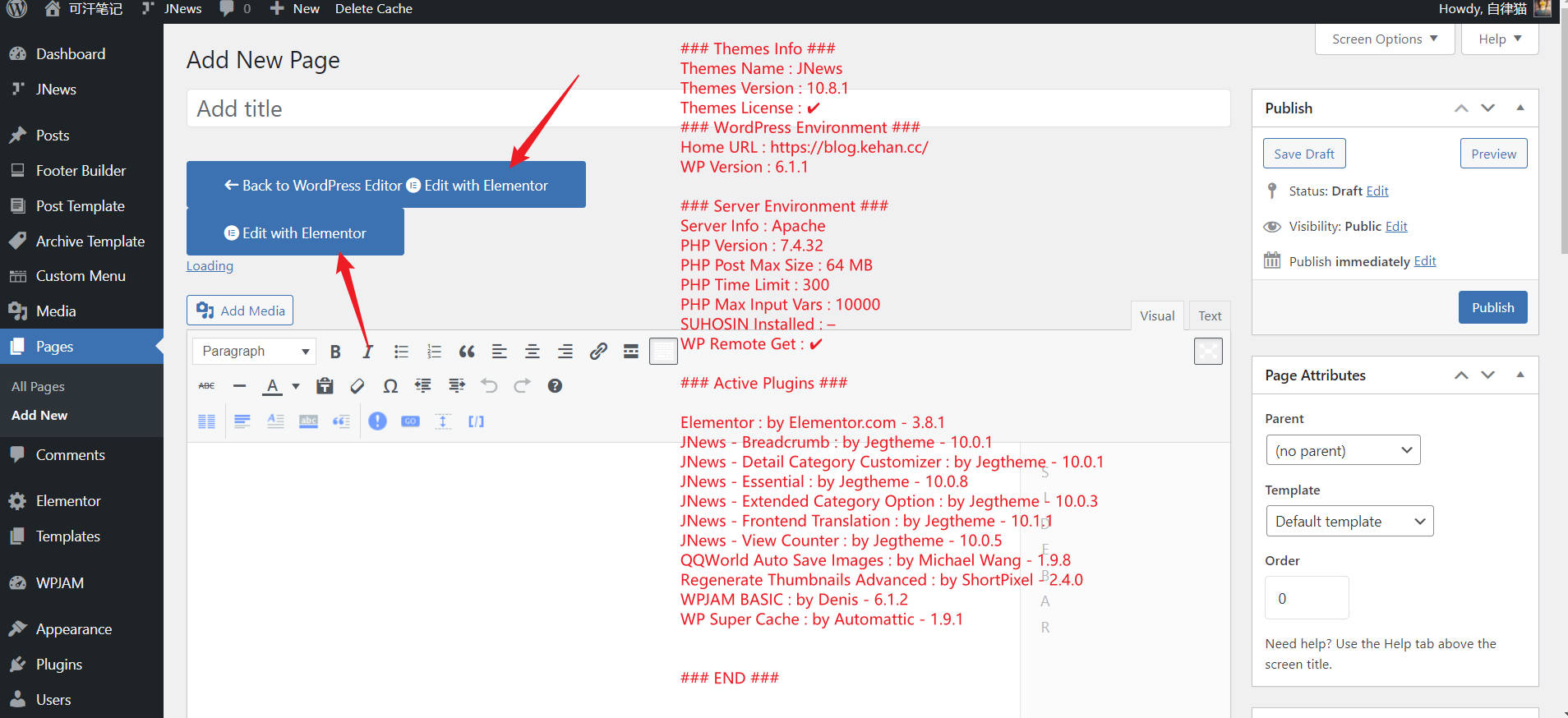Open text color picker dropdown arrow
Viewport: 1568px width, 718px height.
(296, 386)
